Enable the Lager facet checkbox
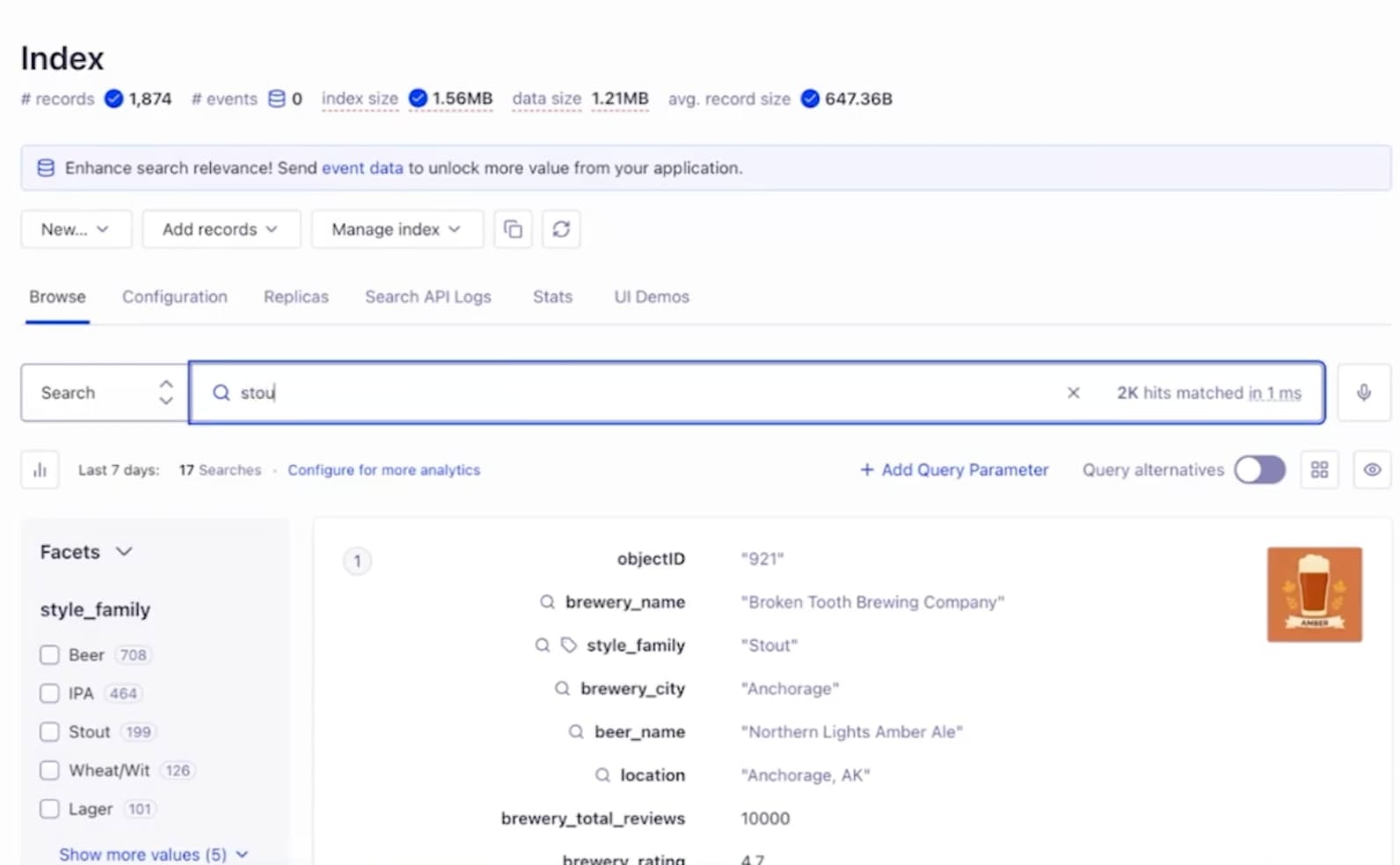Image resolution: width=1400 pixels, height=865 pixels. [50, 809]
